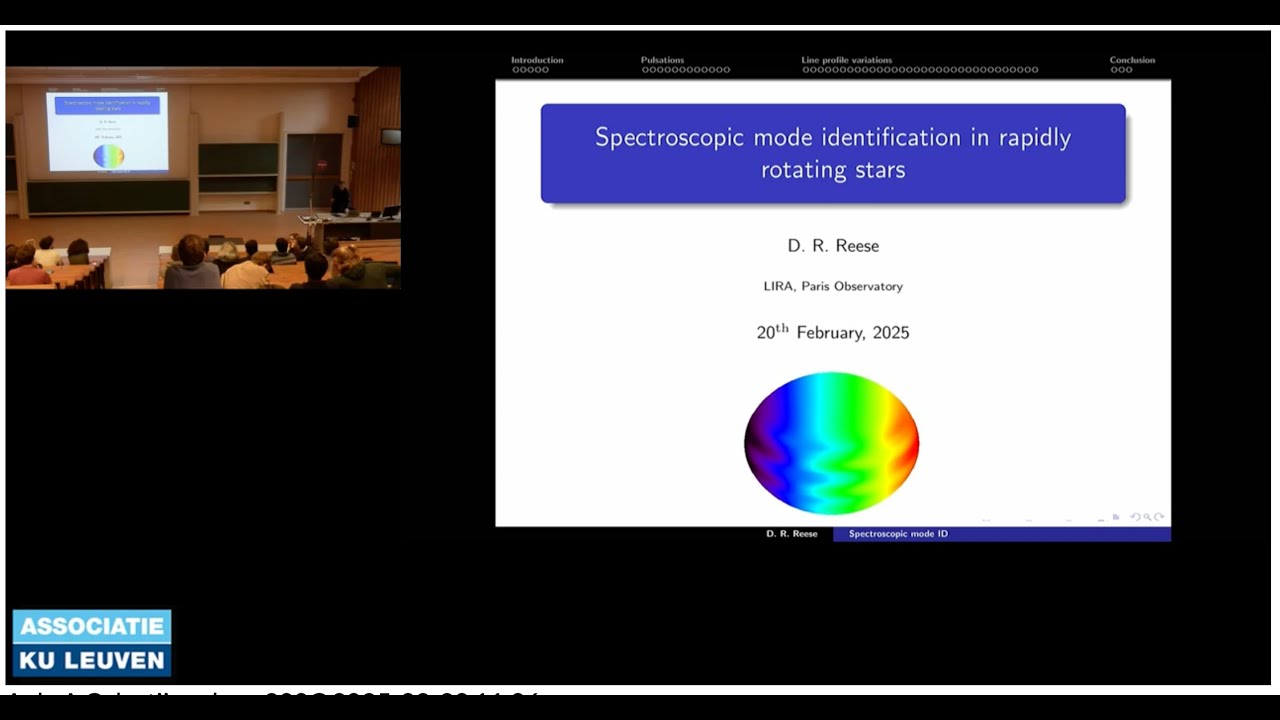Click the Beamer back arrow navigation icon

(1134, 517)
